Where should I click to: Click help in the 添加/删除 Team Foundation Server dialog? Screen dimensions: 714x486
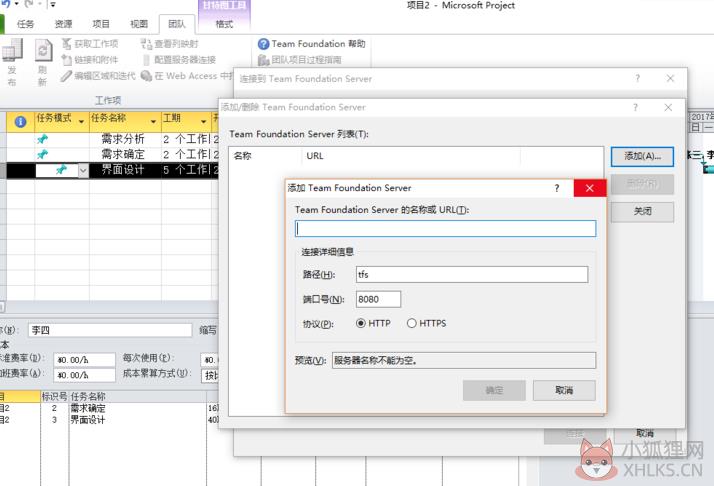635,107
